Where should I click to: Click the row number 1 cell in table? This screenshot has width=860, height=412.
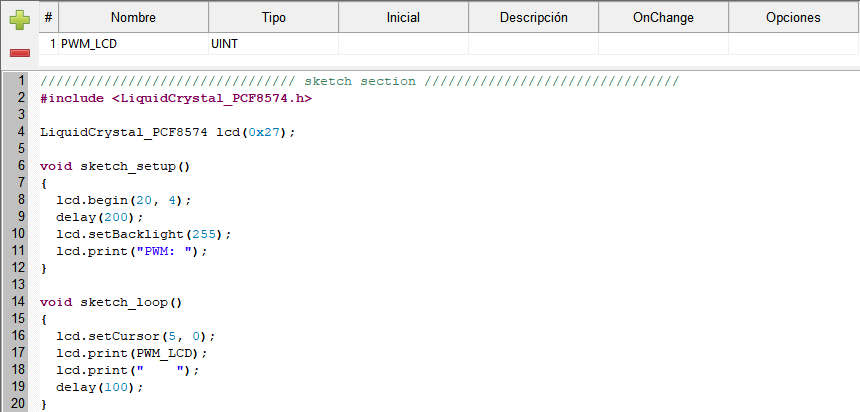click(x=49, y=44)
